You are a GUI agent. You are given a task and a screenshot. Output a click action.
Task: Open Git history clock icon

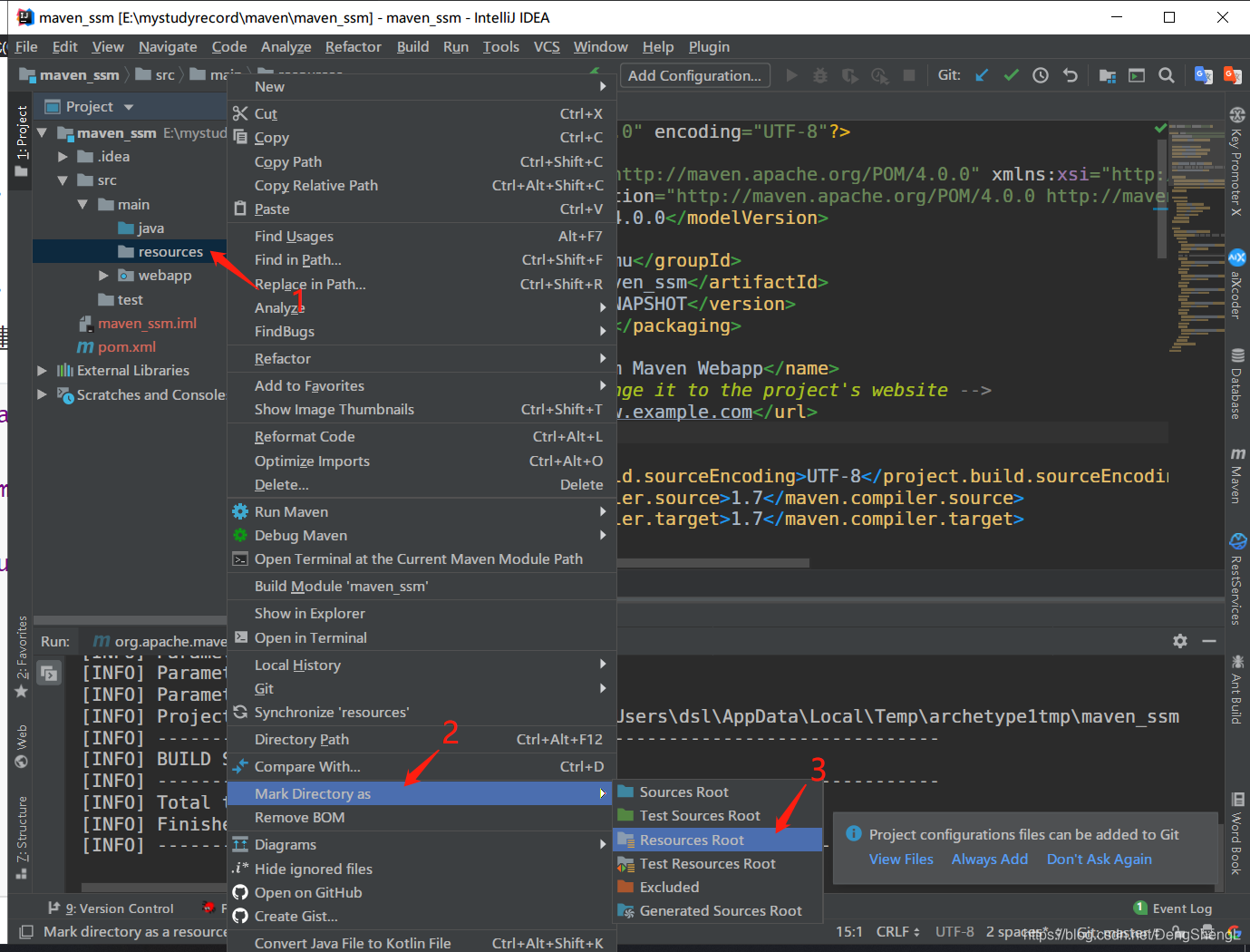(x=1041, y=75)
